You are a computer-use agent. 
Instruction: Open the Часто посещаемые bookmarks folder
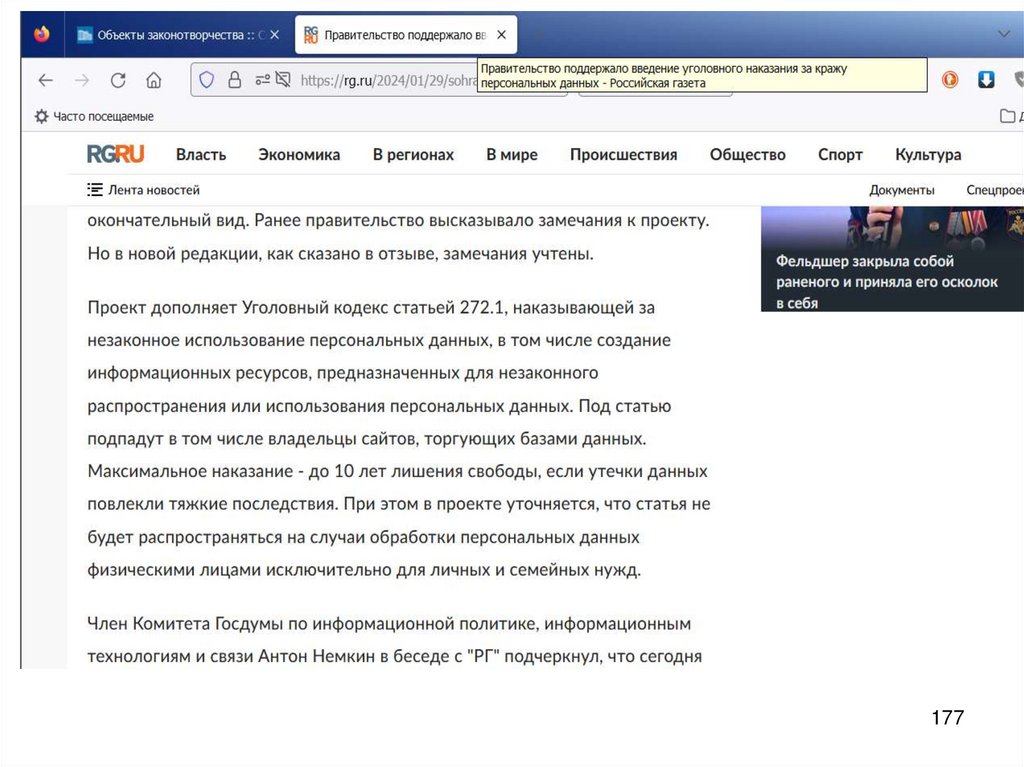94,116
